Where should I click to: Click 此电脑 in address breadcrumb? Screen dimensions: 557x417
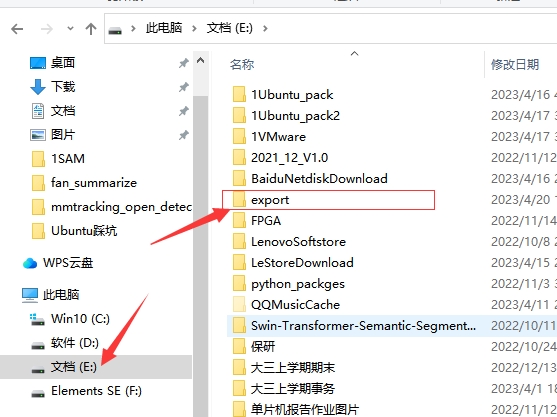tap(164, 28)
